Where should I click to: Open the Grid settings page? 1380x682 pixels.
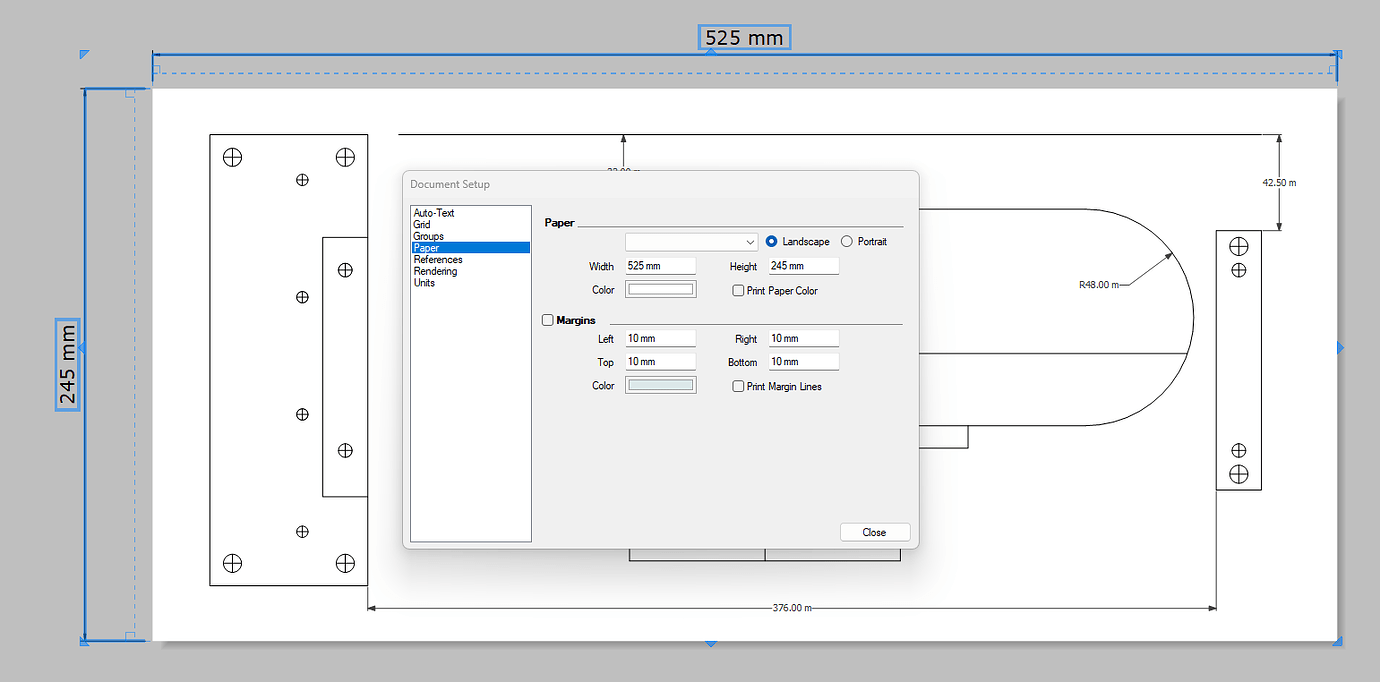tap(422, 224)
